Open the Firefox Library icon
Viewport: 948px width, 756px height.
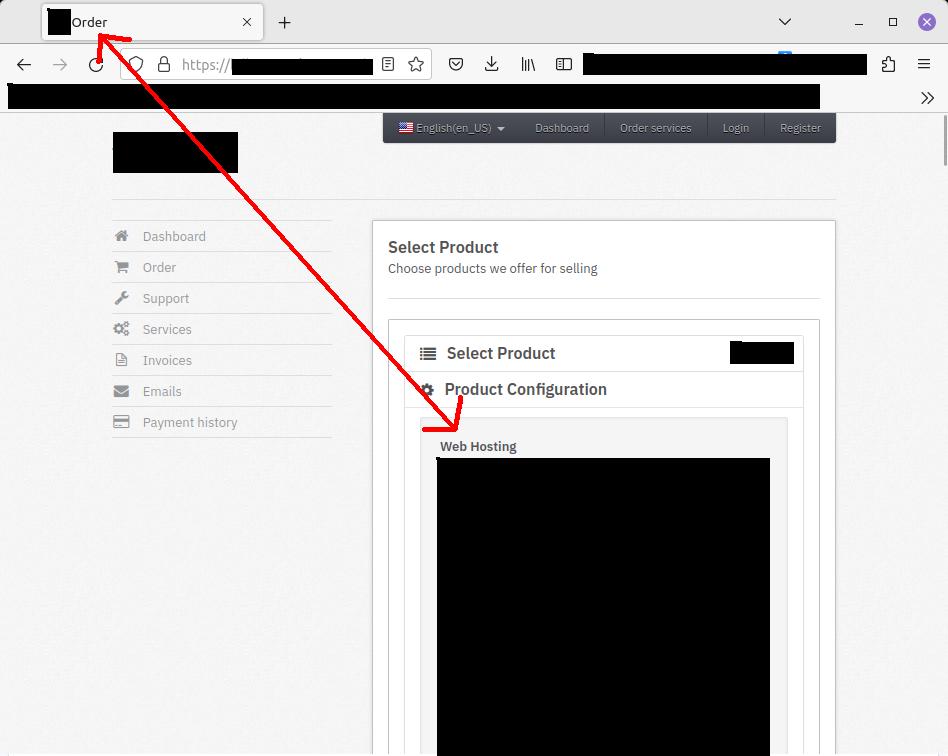click(528, 63)
